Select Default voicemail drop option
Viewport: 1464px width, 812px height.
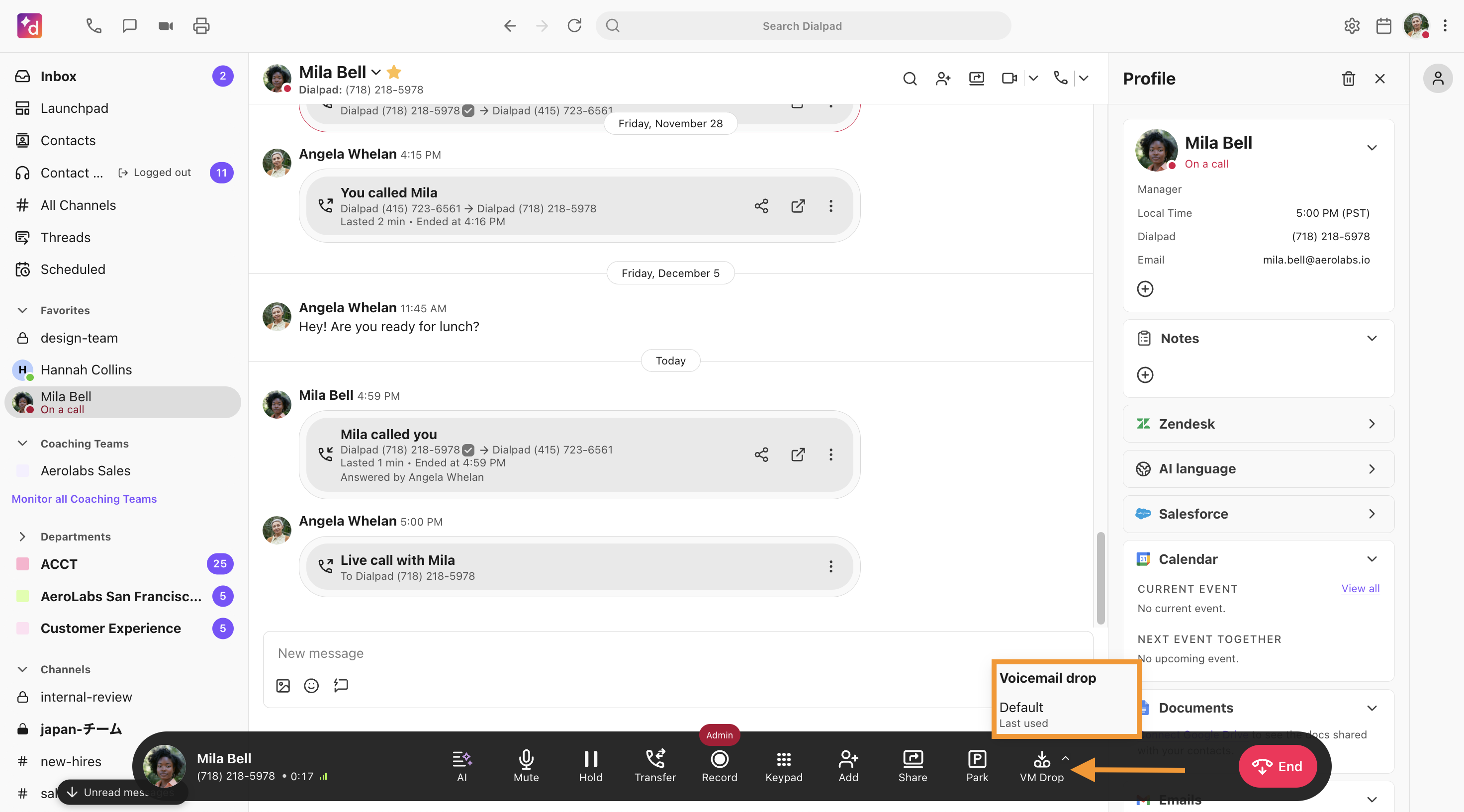coord(1066,714)
